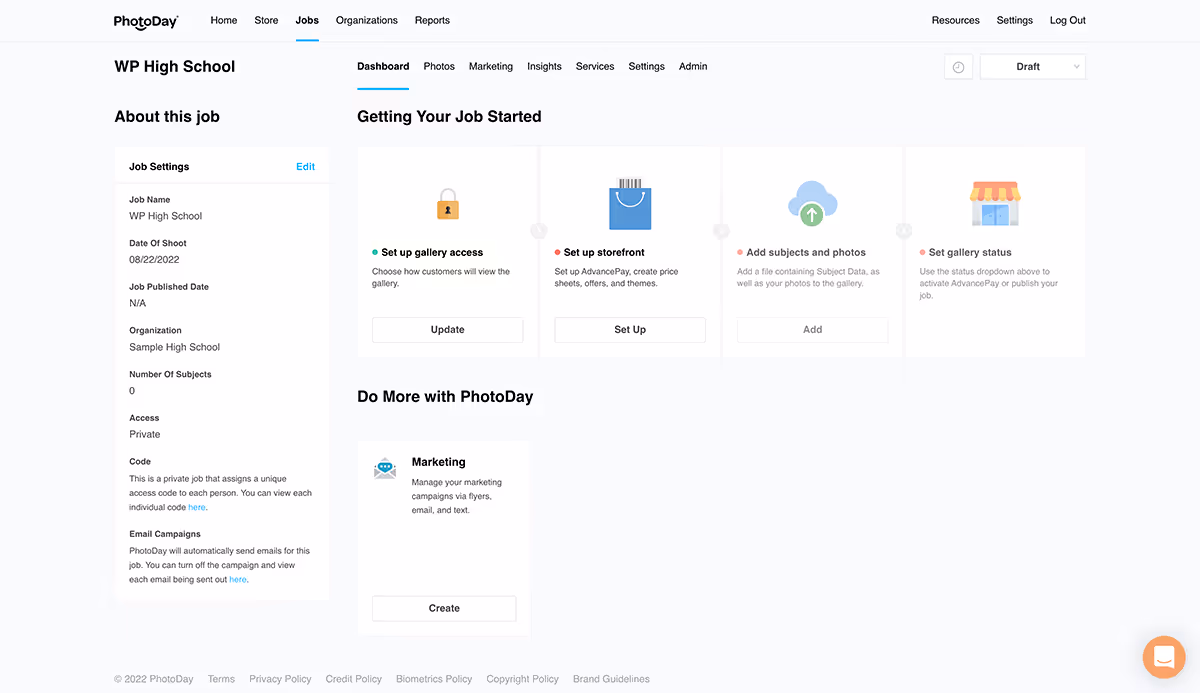
Task: Click the 'About this job' heading
Action: tap(167, 117)
